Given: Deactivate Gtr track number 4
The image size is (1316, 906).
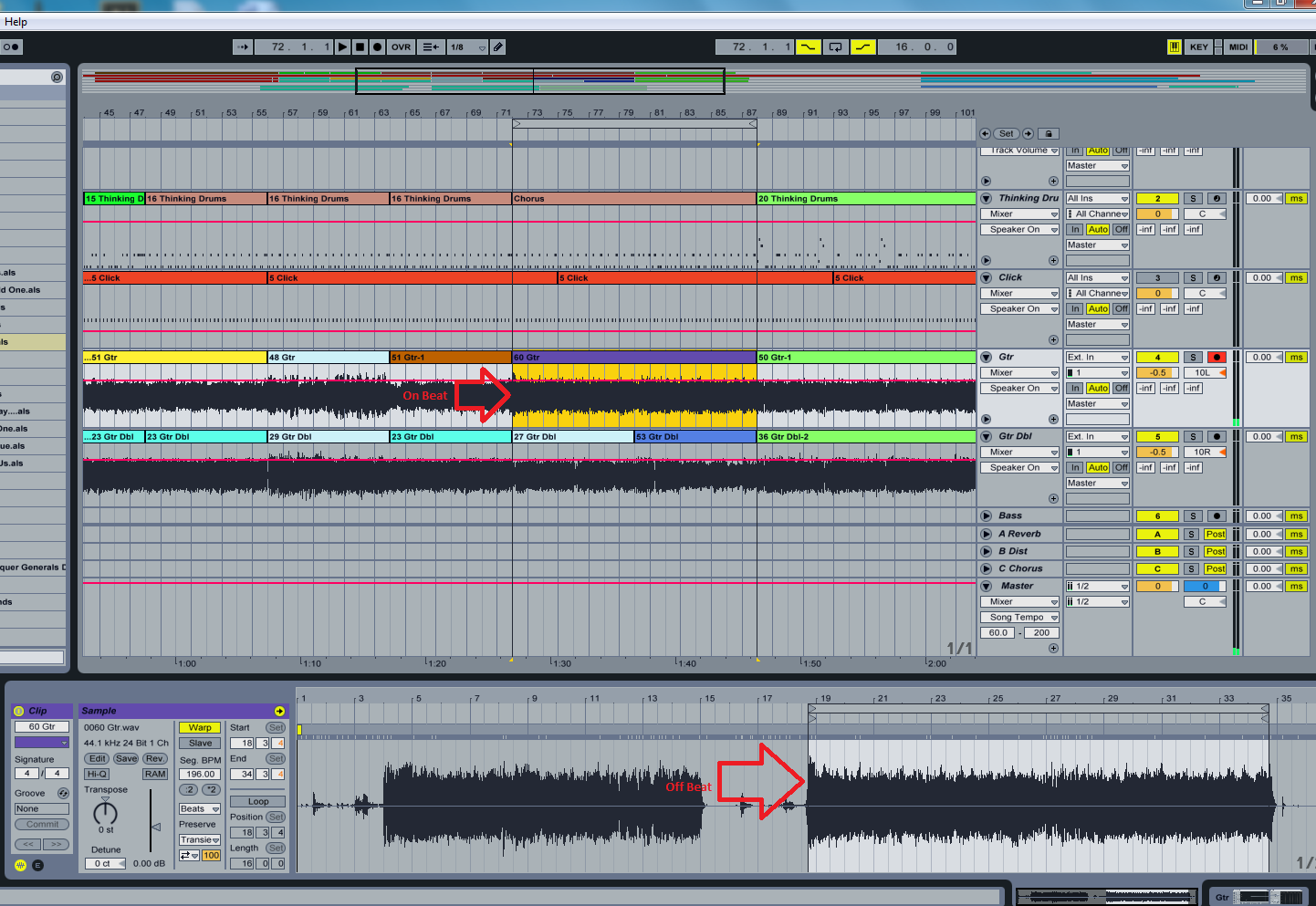Looking at the screenshot, I should coord(1157,357).
